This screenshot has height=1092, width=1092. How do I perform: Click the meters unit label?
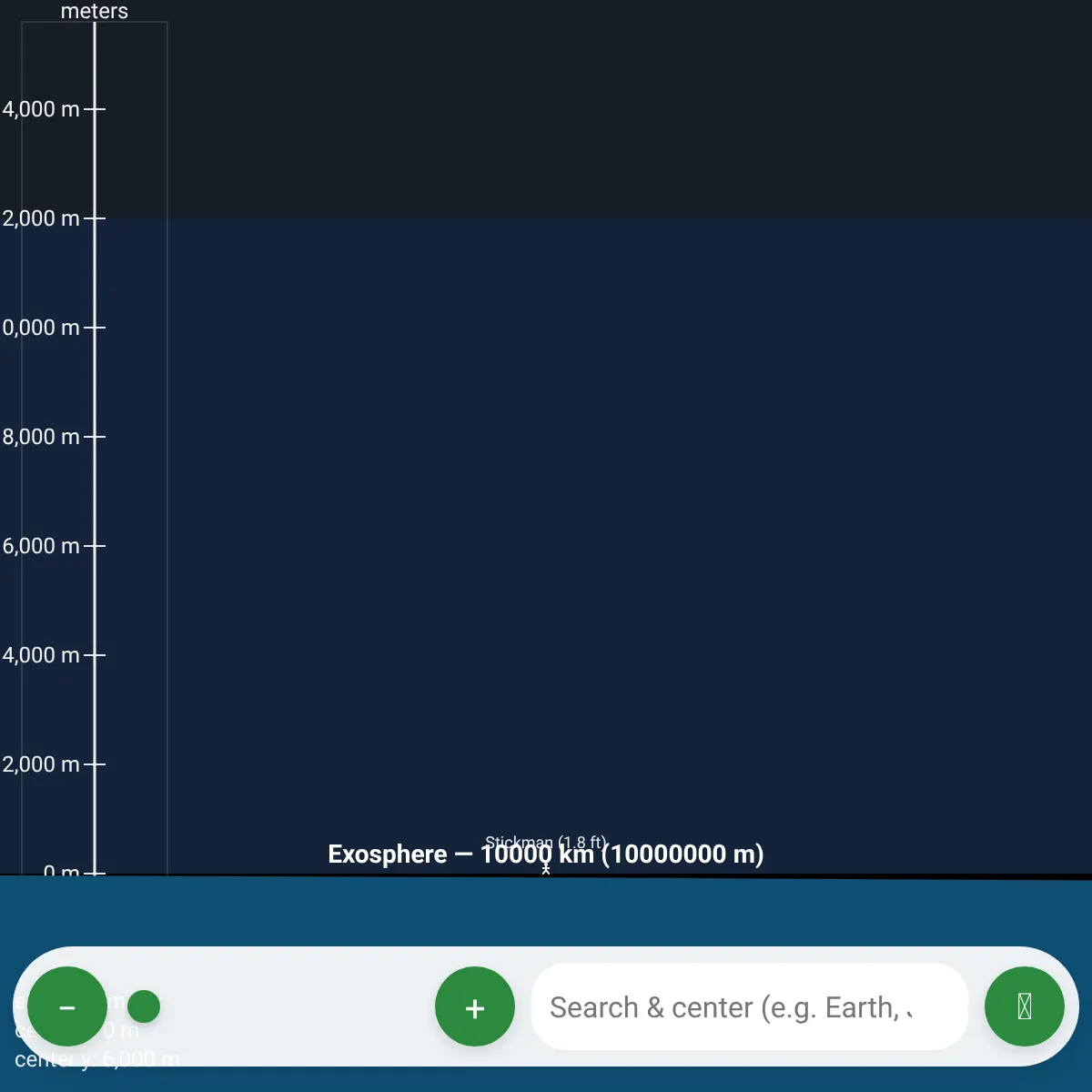pyautogui.click(x=95, y=12)
